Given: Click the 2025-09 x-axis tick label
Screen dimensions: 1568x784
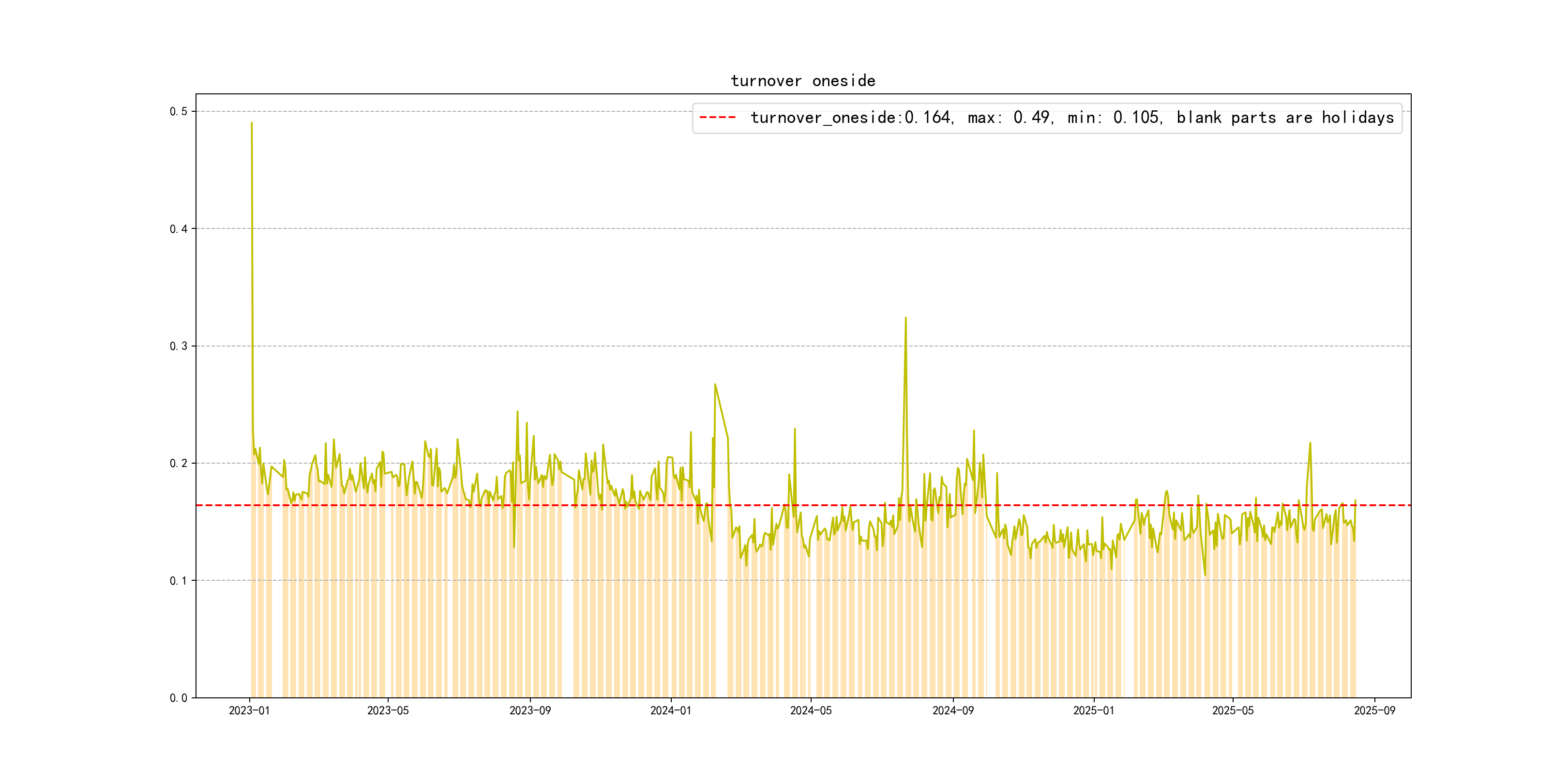Looking at the screenshot, I should (x=1374, y=710).
